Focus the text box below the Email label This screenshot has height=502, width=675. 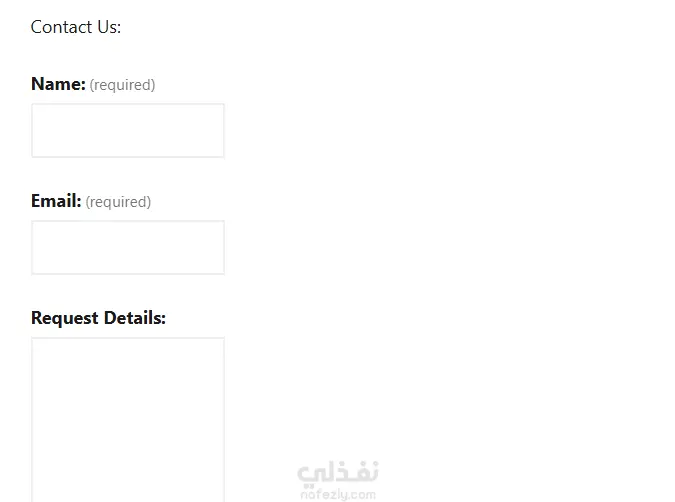click(x=128, y=248)
